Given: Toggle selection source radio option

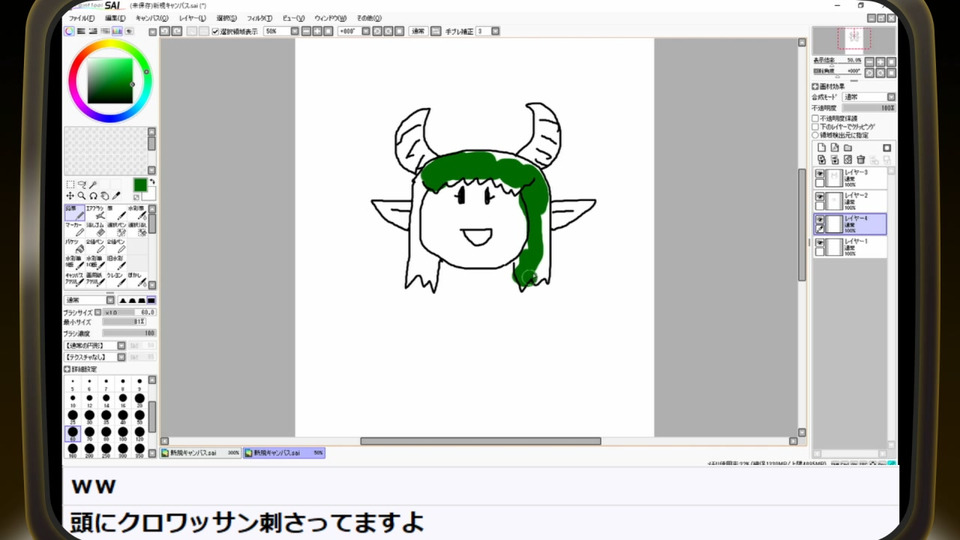Looking at the screenshot, I should (x=816, y=135).
